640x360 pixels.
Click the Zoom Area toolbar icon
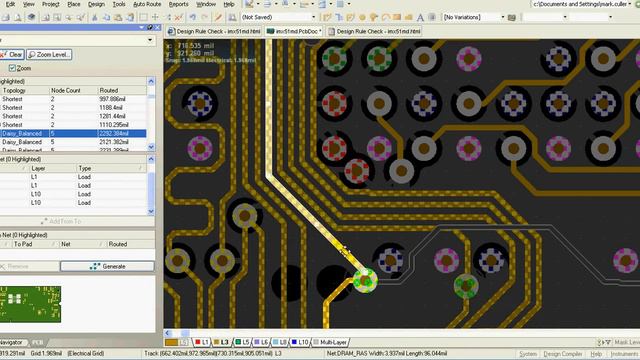58,17
